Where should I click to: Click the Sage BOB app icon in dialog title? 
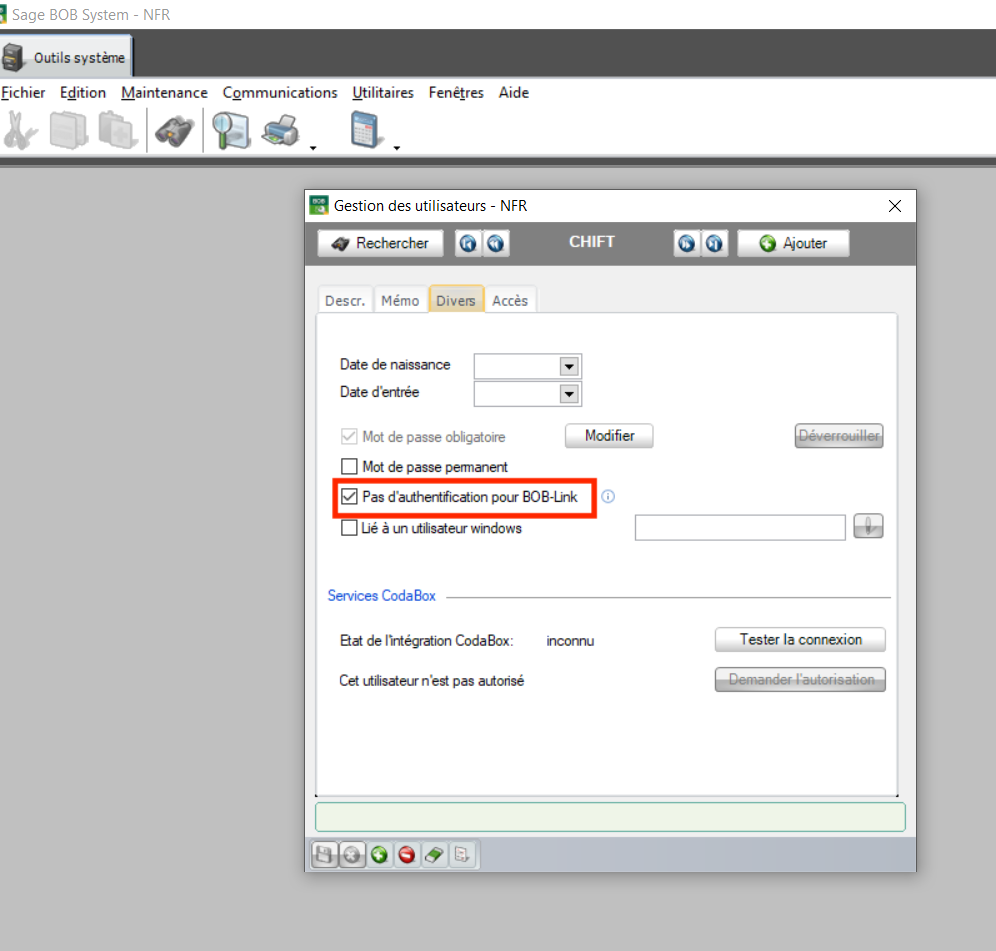319,205
